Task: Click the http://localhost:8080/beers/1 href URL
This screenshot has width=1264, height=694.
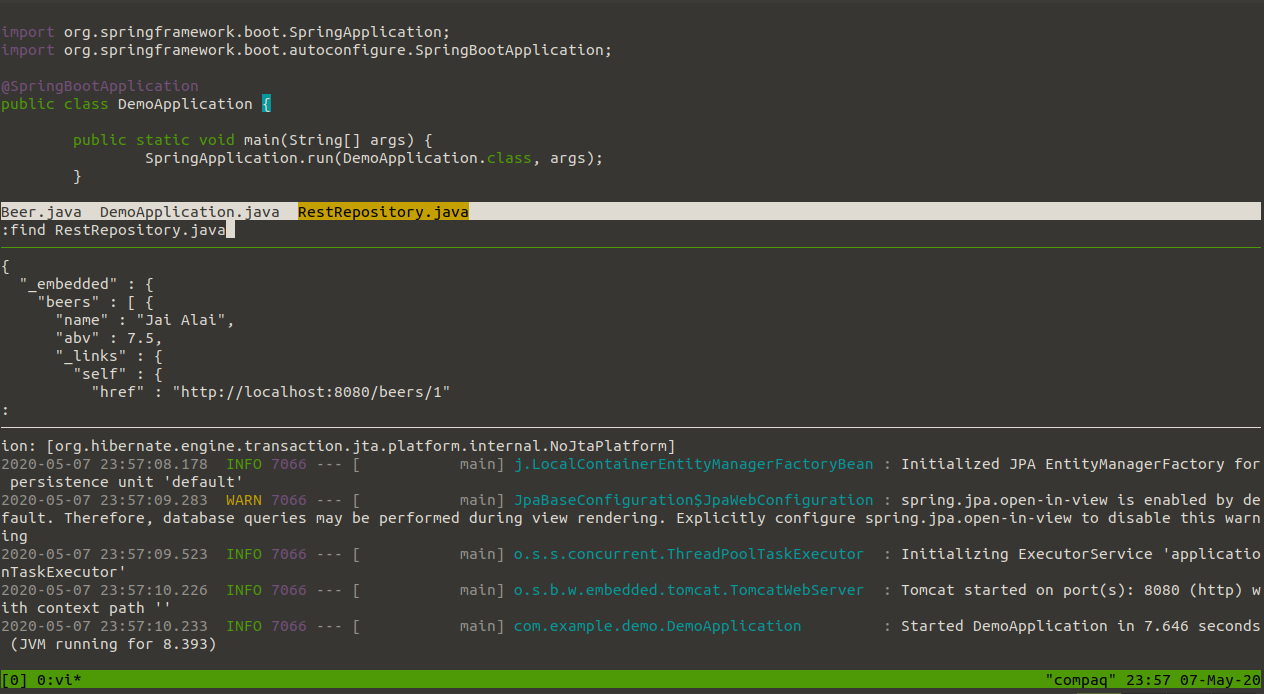Action: (x=311, y=392)
